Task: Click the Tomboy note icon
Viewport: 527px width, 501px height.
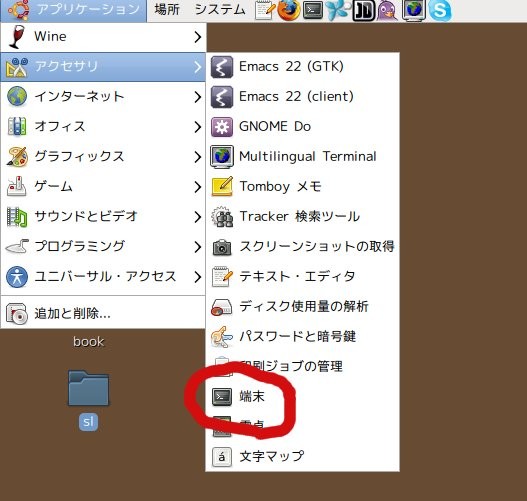Action: point(222,186)
